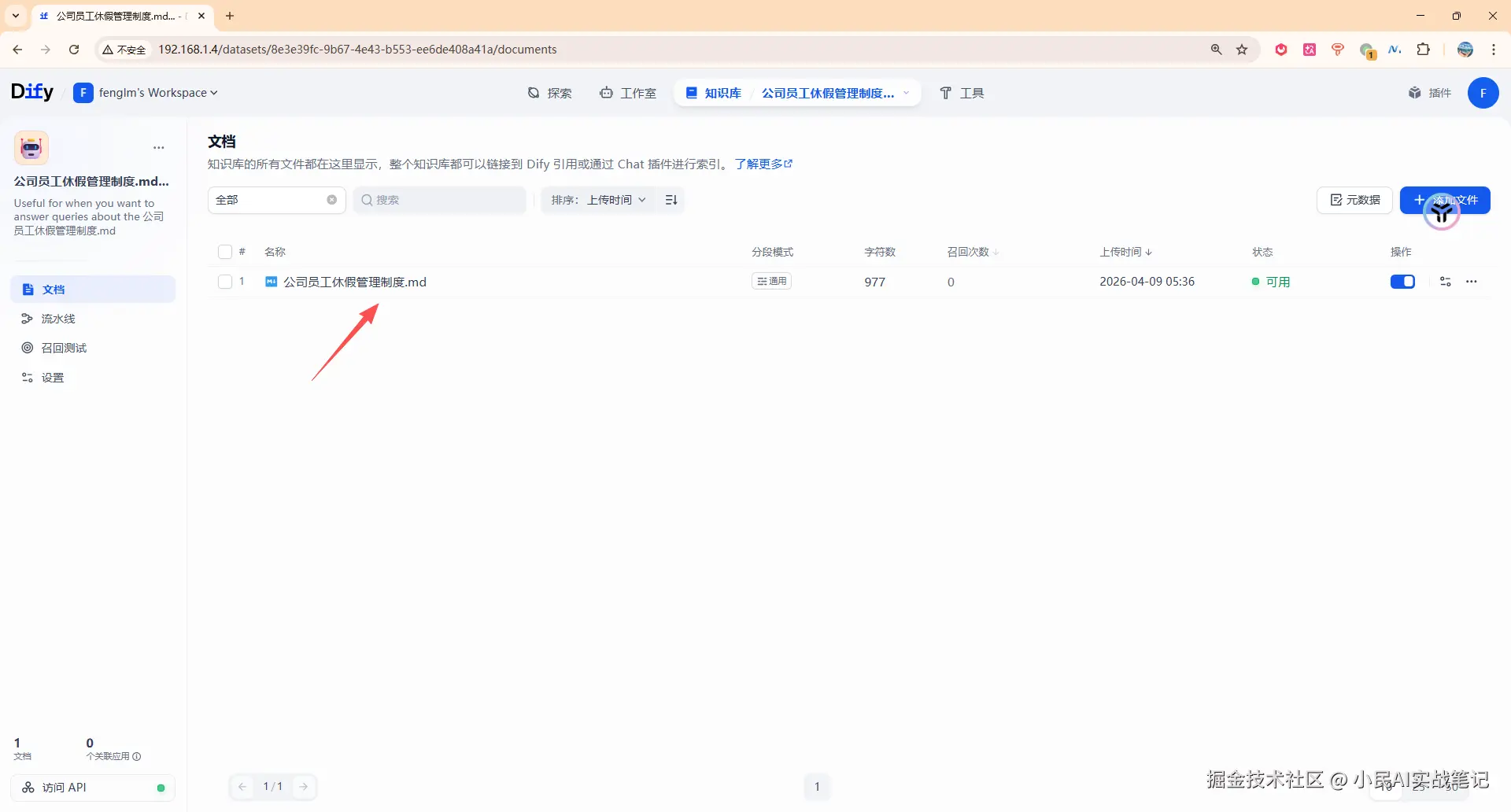Image resolution: width=1511 pixels, height=812 pixels.
Task: Open the 工作室 (Studio) nav item
Action: coord(627,93)
